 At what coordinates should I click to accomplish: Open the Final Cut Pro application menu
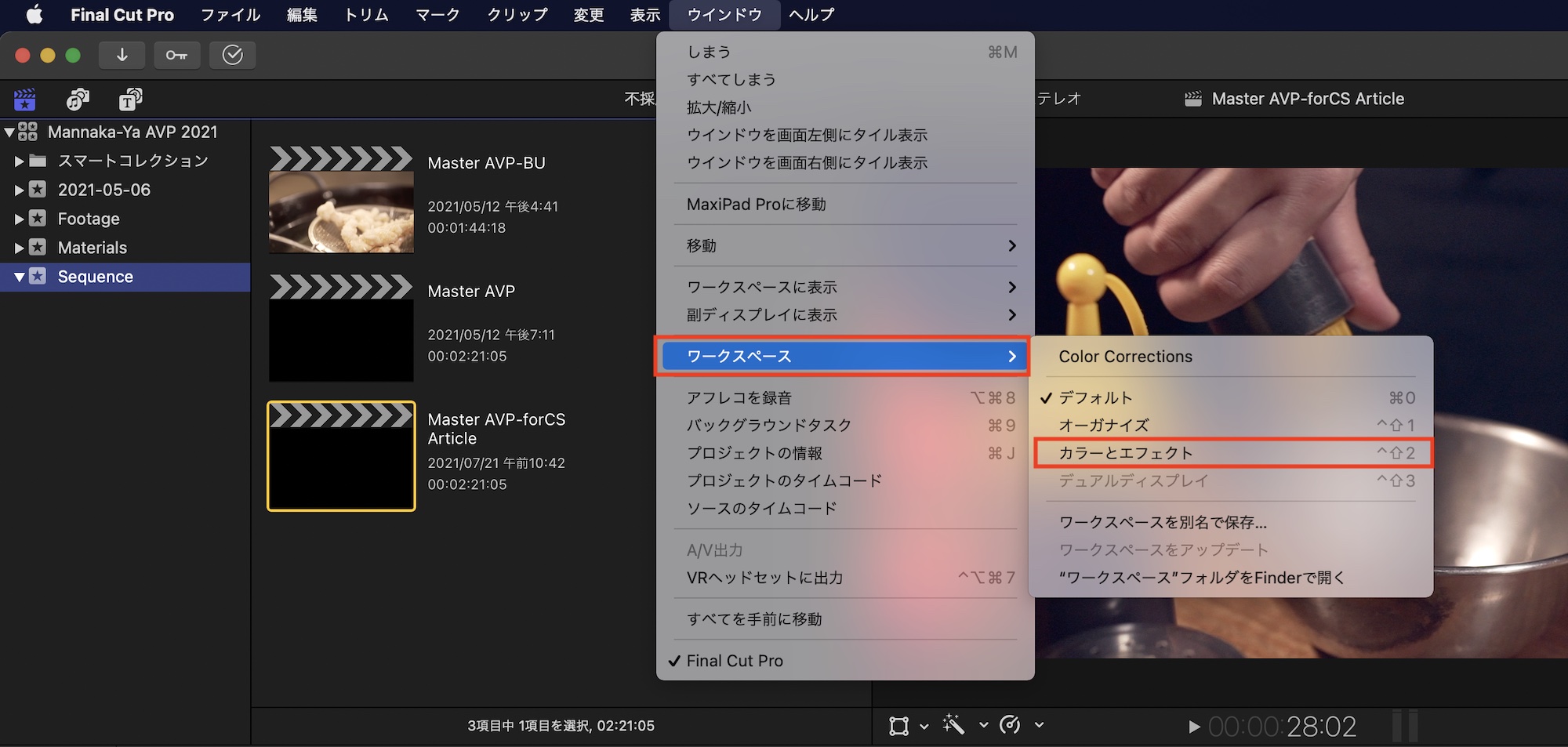pyautogui.click(x=122, y=14)
